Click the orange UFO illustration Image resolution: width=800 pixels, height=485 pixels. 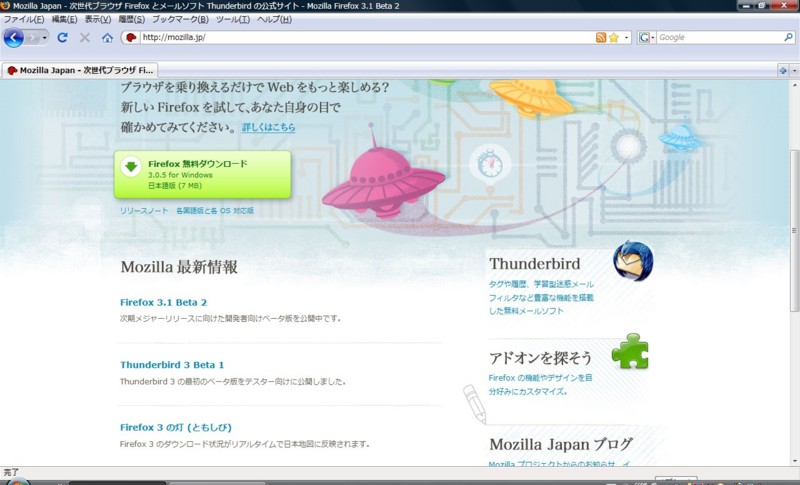click(x=532, y=96)
